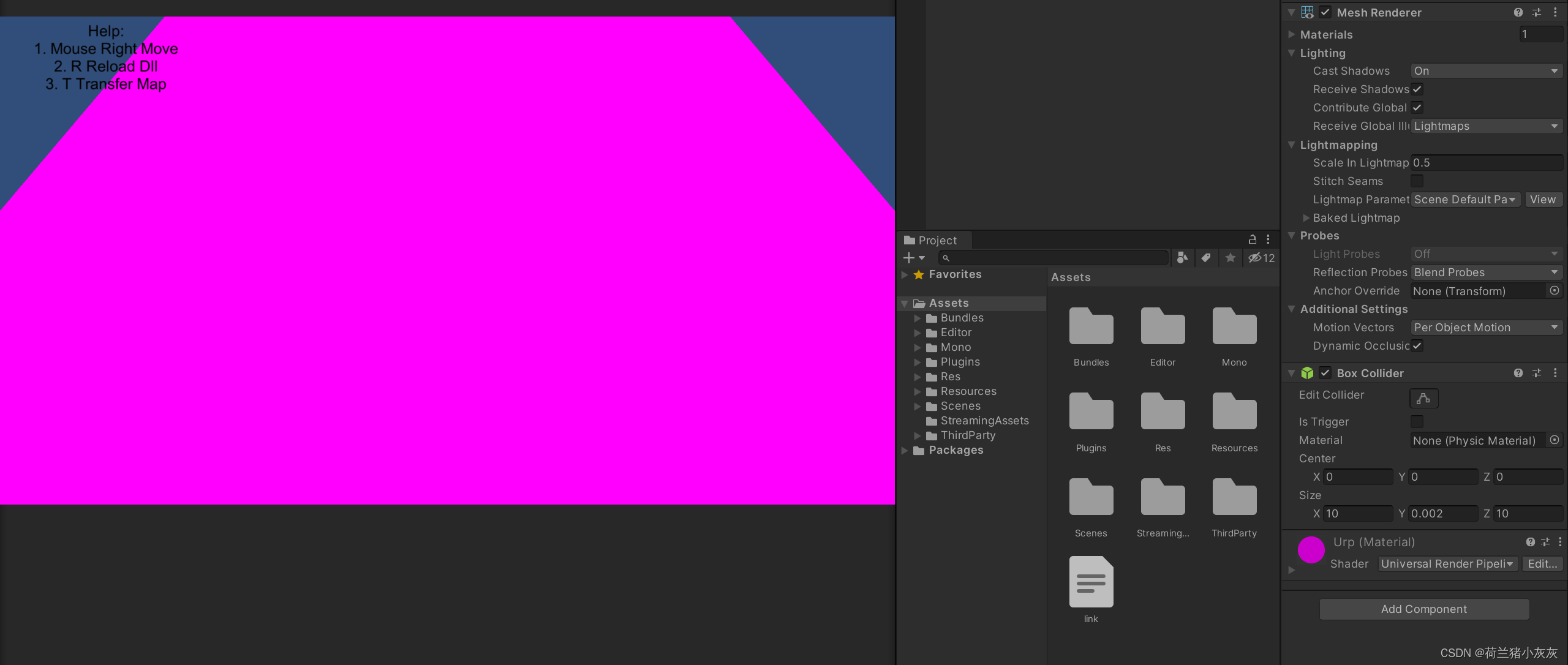Disable the Box Collider component checkbox
This screenshot has height=665, width=1568.
(1325, 373)
